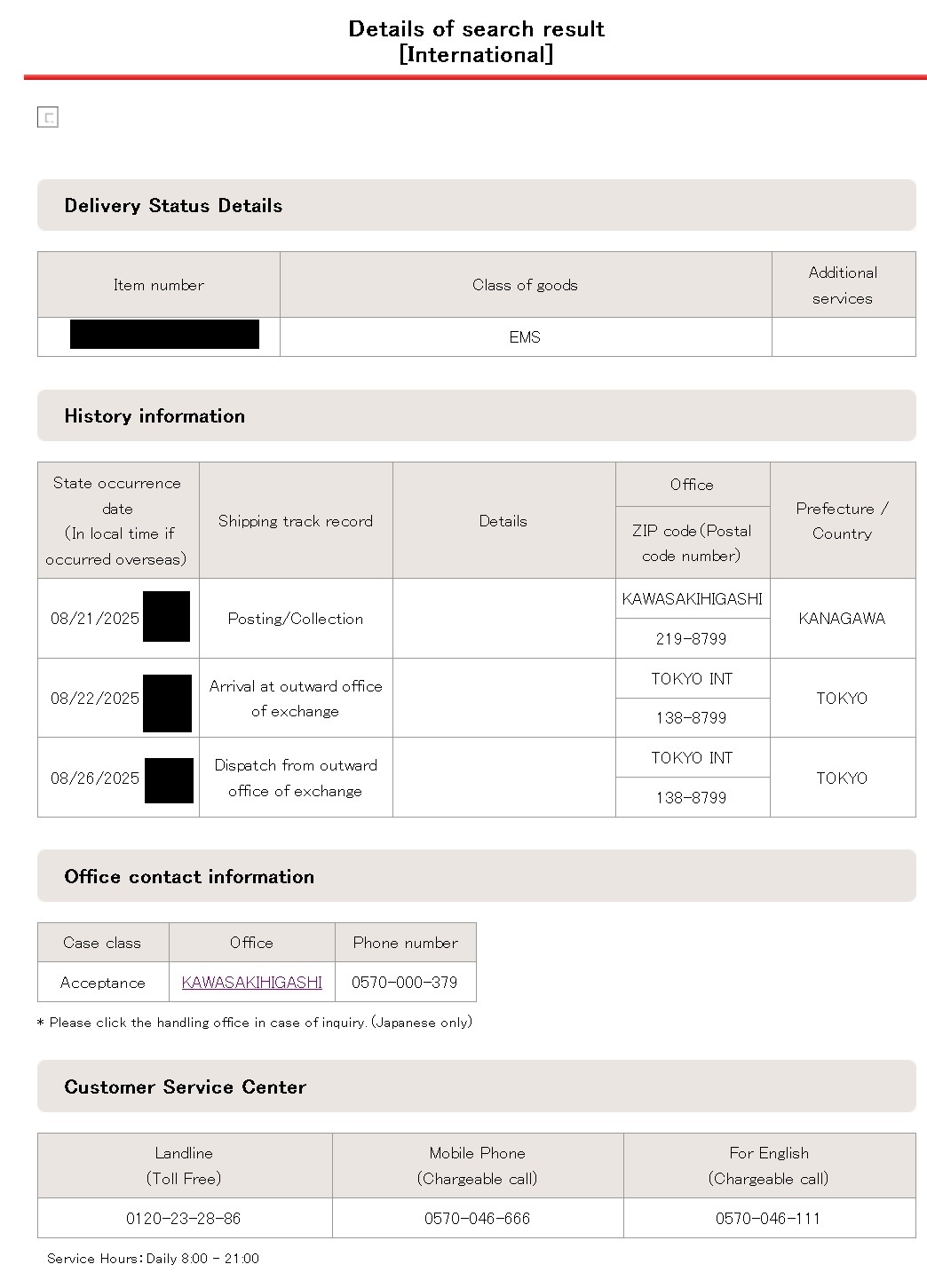Click the 08/21/2025 date entry
The height and width of the screenshot is (1288, 927).
[95, 619]
